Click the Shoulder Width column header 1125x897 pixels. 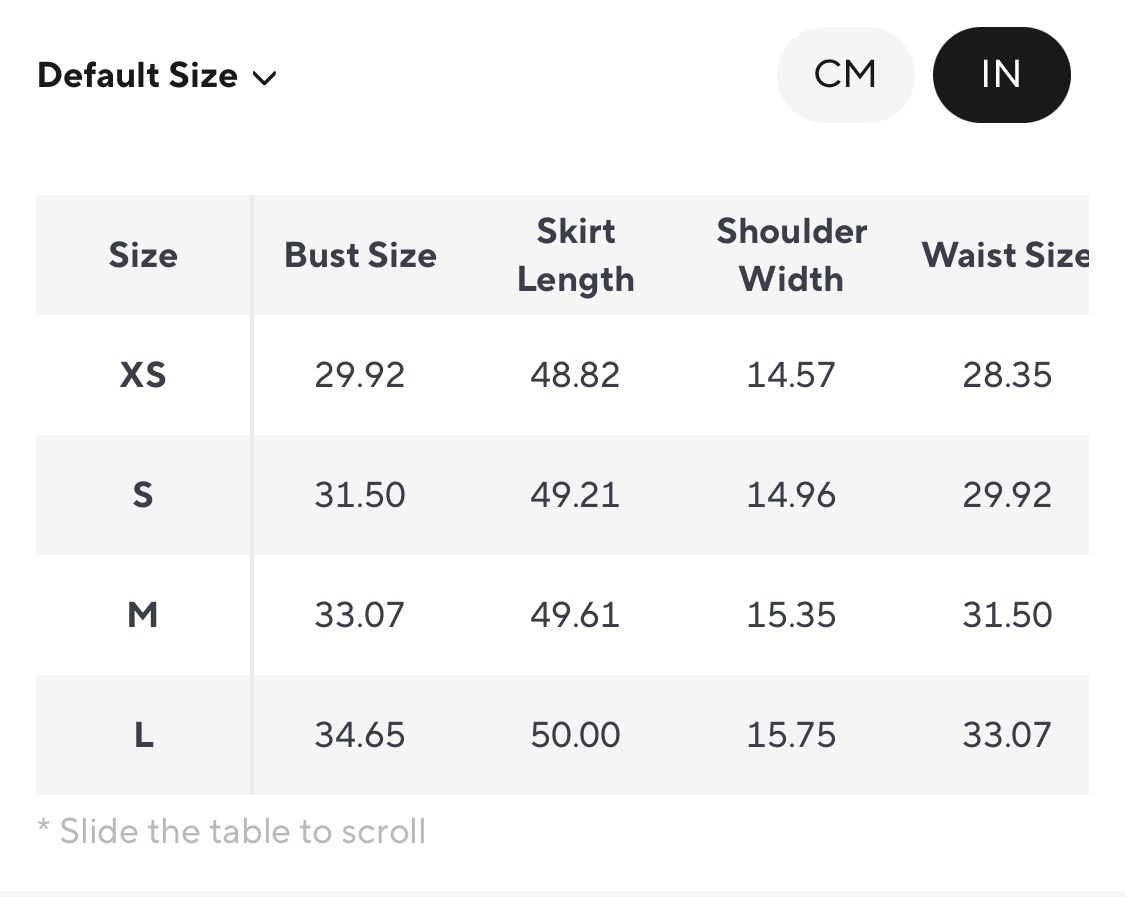(x=791, y=255)
